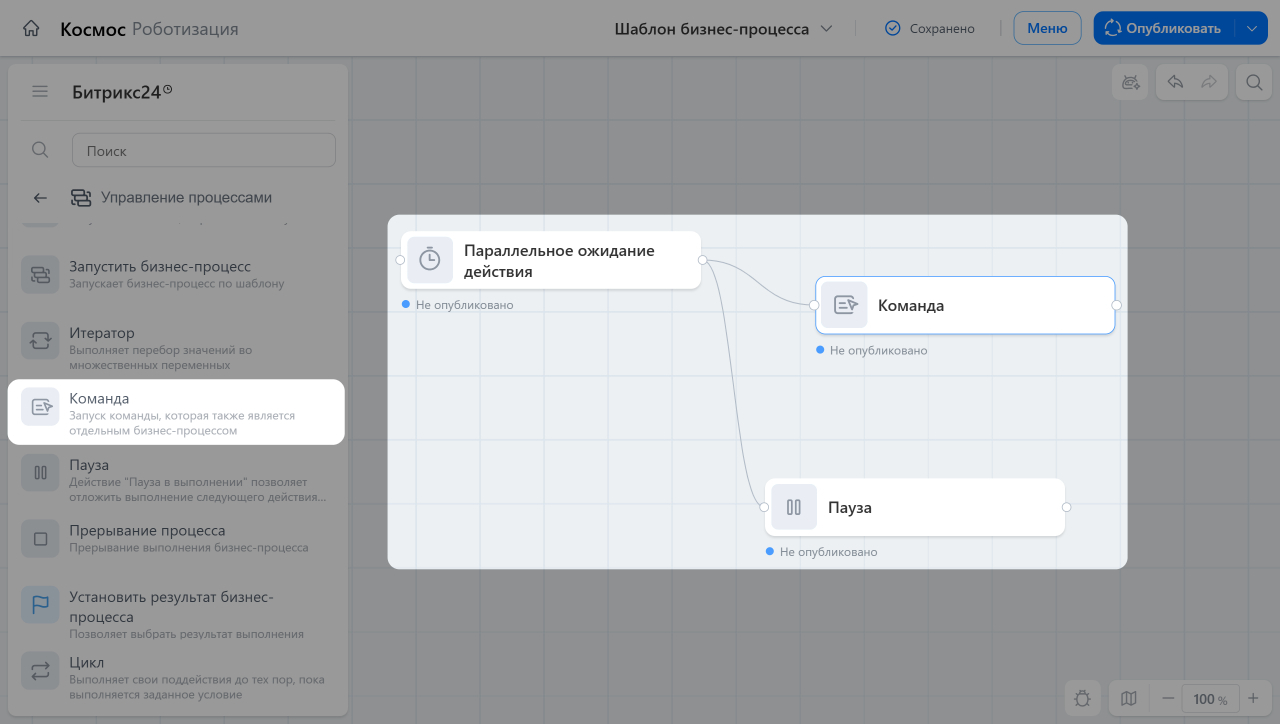1280x724 pixels.
Task: Open the AI robot assistant icon
Action: [x=1131, y=83]
